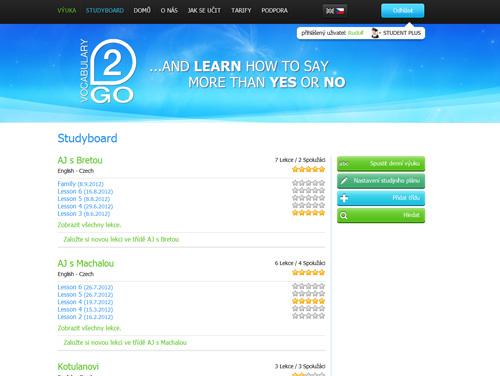The width and height of the screenshot is (500, 376).
Task: Click the Vocabulary 2 GO logo
Action: (108, 71)
